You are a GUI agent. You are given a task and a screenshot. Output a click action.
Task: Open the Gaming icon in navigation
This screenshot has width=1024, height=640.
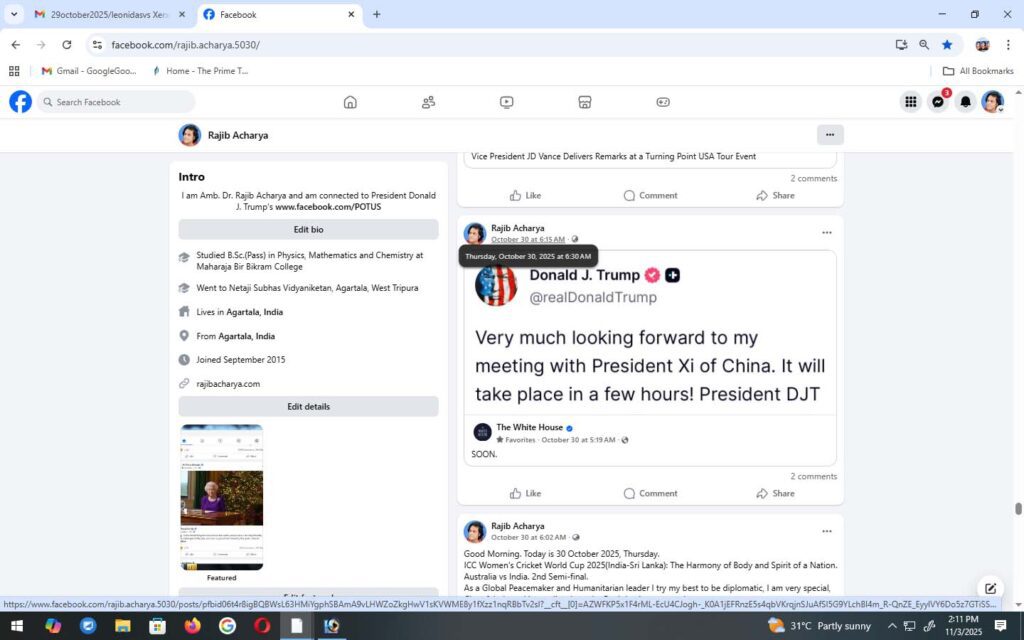pos(663,102)
